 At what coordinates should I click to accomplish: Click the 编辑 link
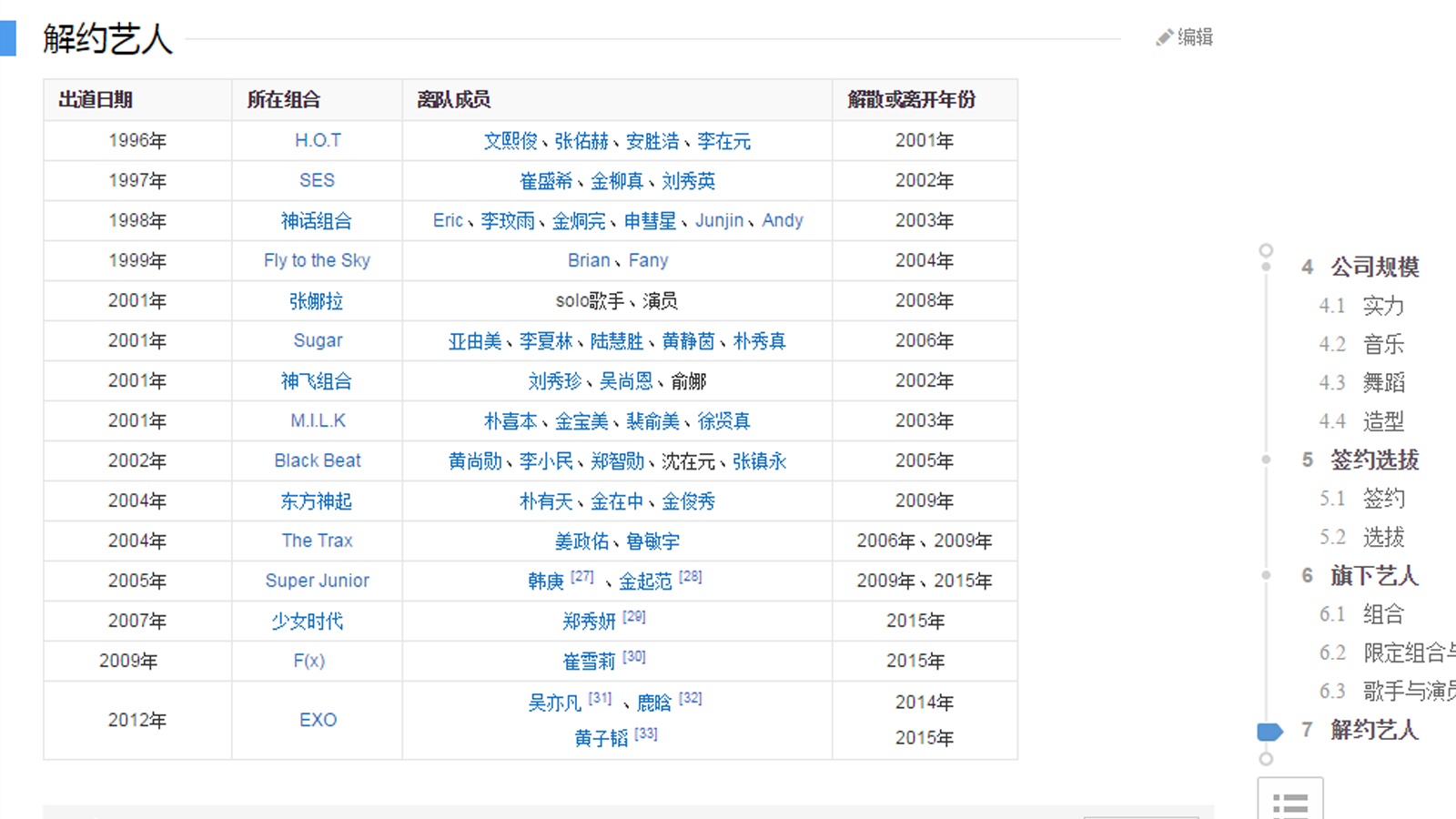point(1195,37)
